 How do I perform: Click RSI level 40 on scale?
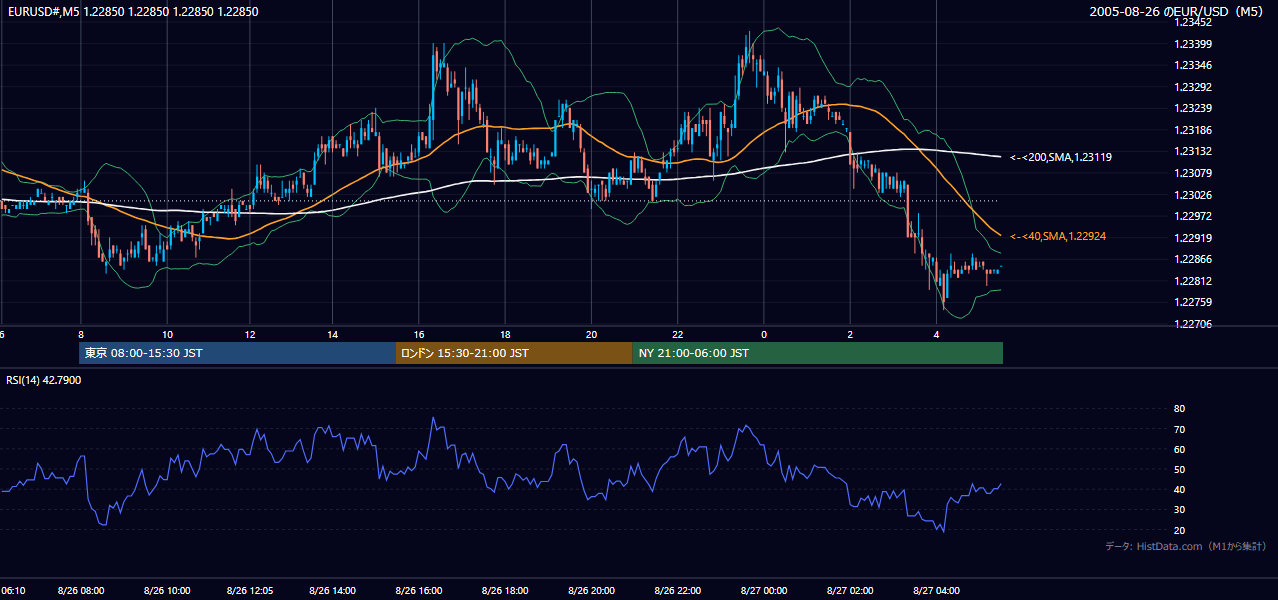1179,489
